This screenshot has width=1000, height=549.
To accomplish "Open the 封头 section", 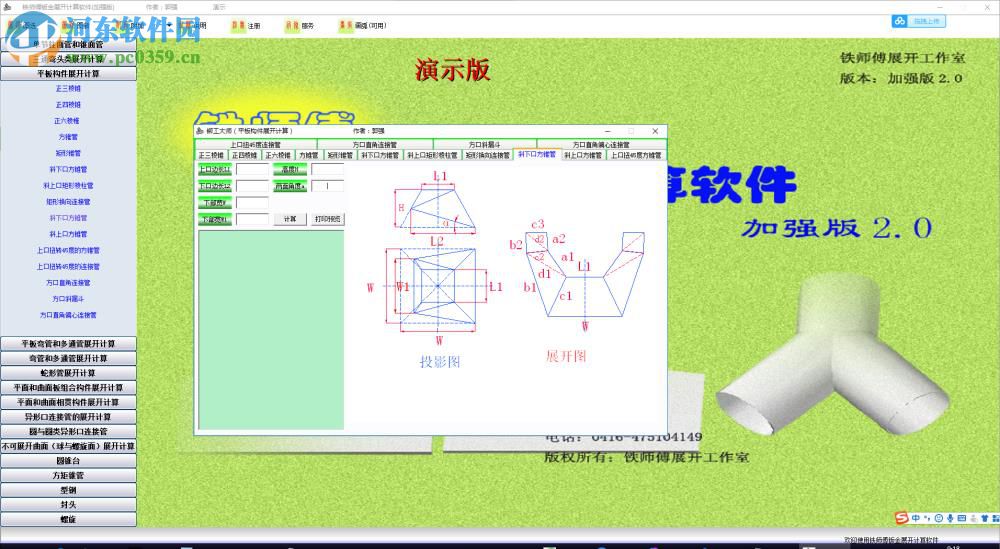I will [x=68, y=505].
